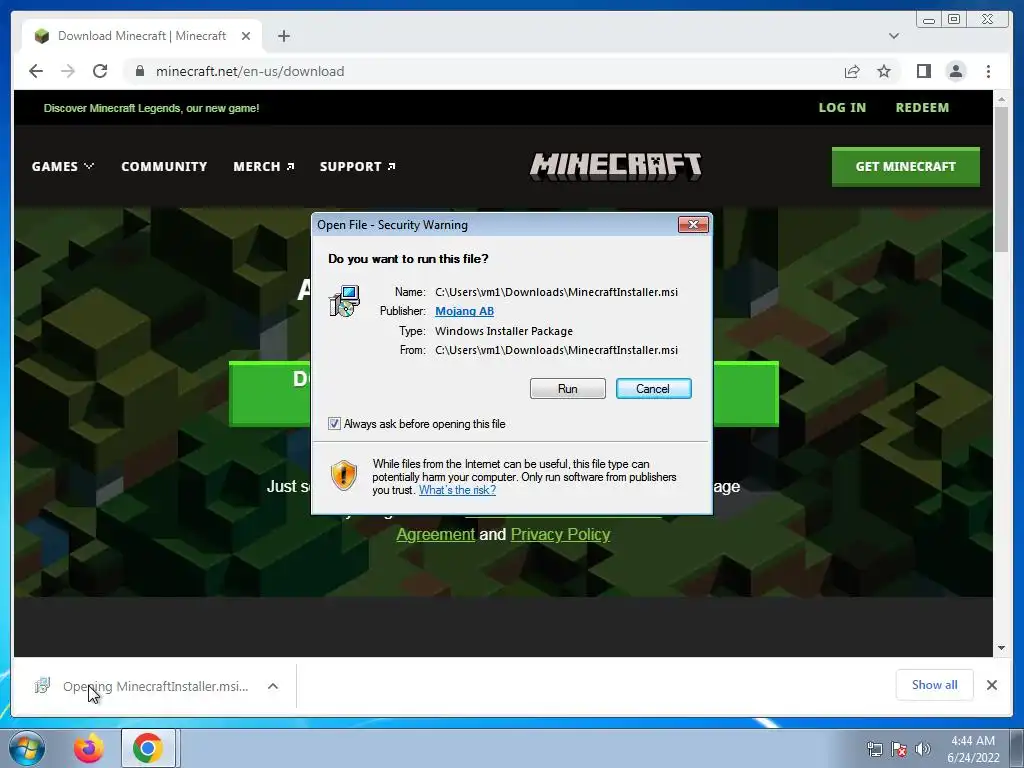This screenshot has height=768, width=1024.
Task: Open the Privacy Policy link
Action: click(x=560, y=534)
